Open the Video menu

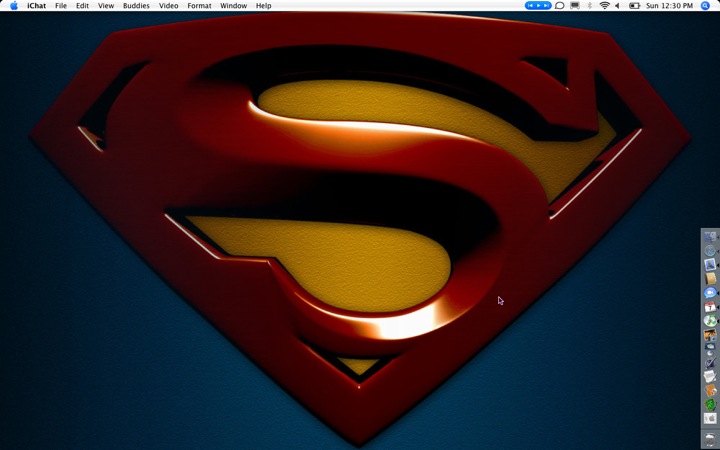[168, 6]
